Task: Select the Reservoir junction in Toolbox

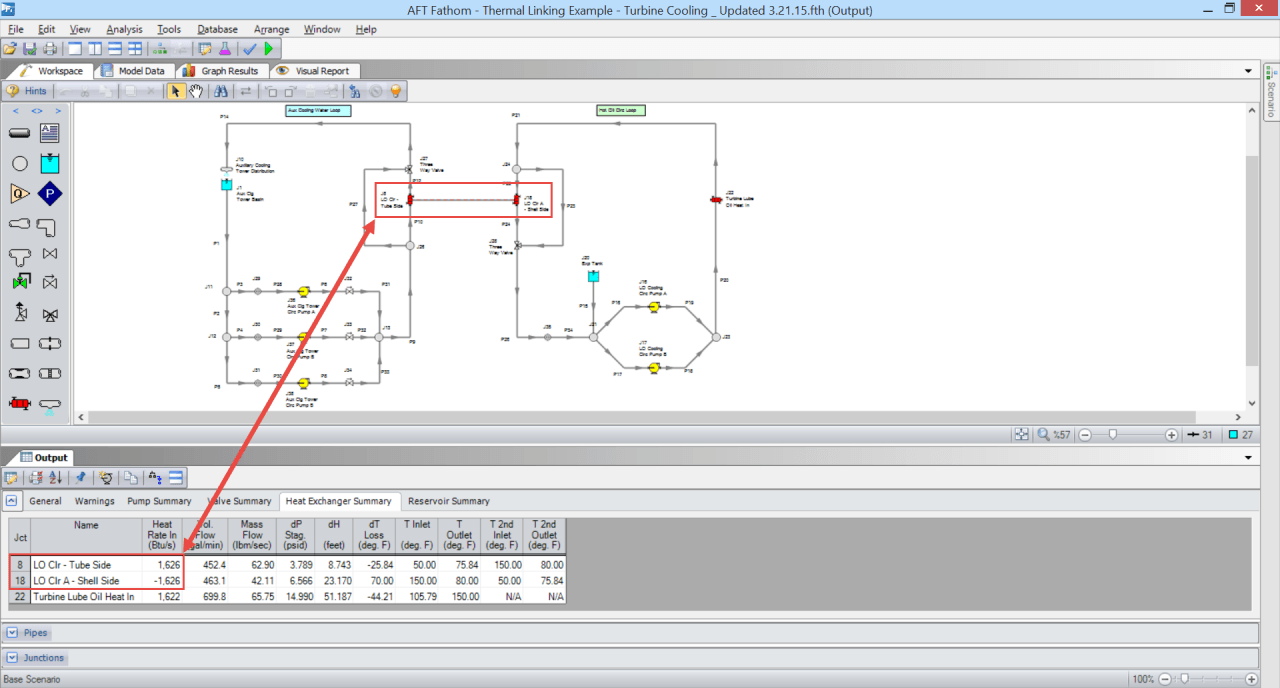Action: [49, 163]
